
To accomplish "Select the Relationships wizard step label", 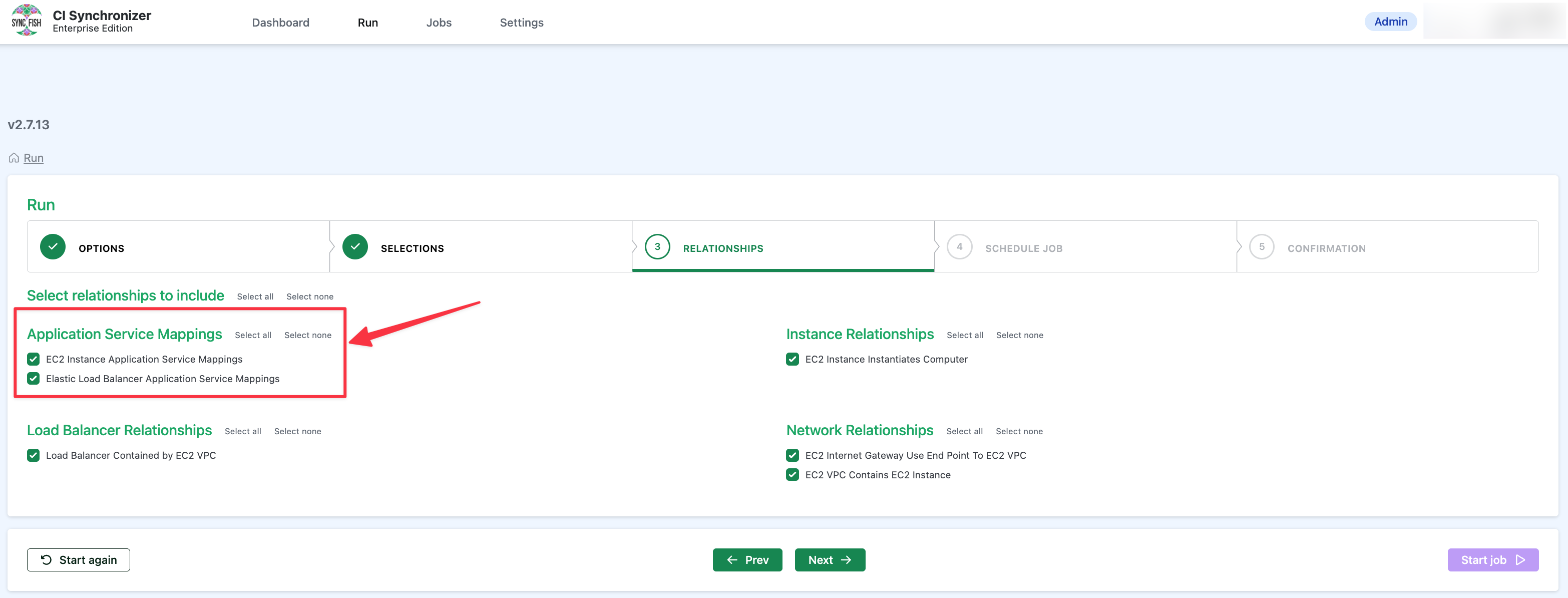I will pos(722,248).
